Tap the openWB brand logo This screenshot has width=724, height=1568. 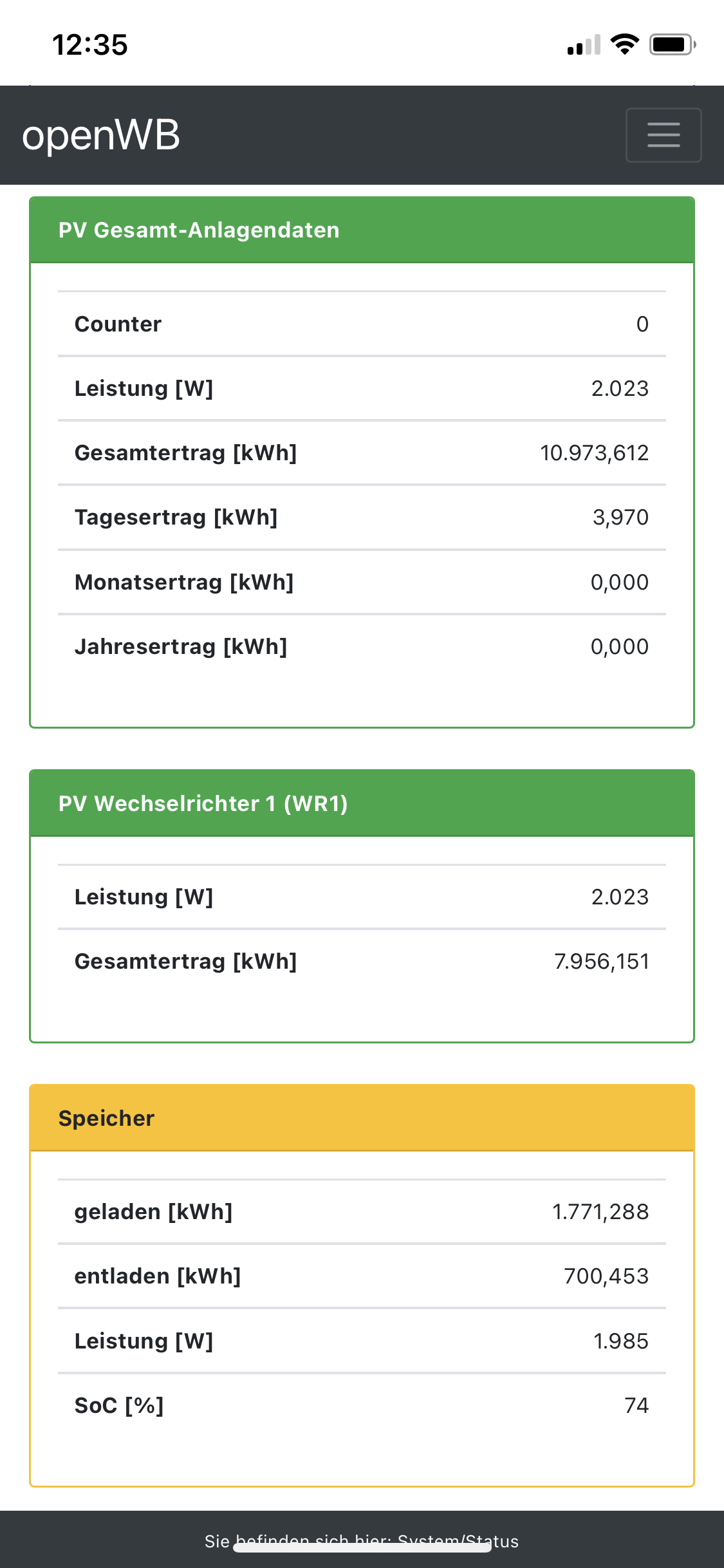pyautogui.click(x=101, y=135)
